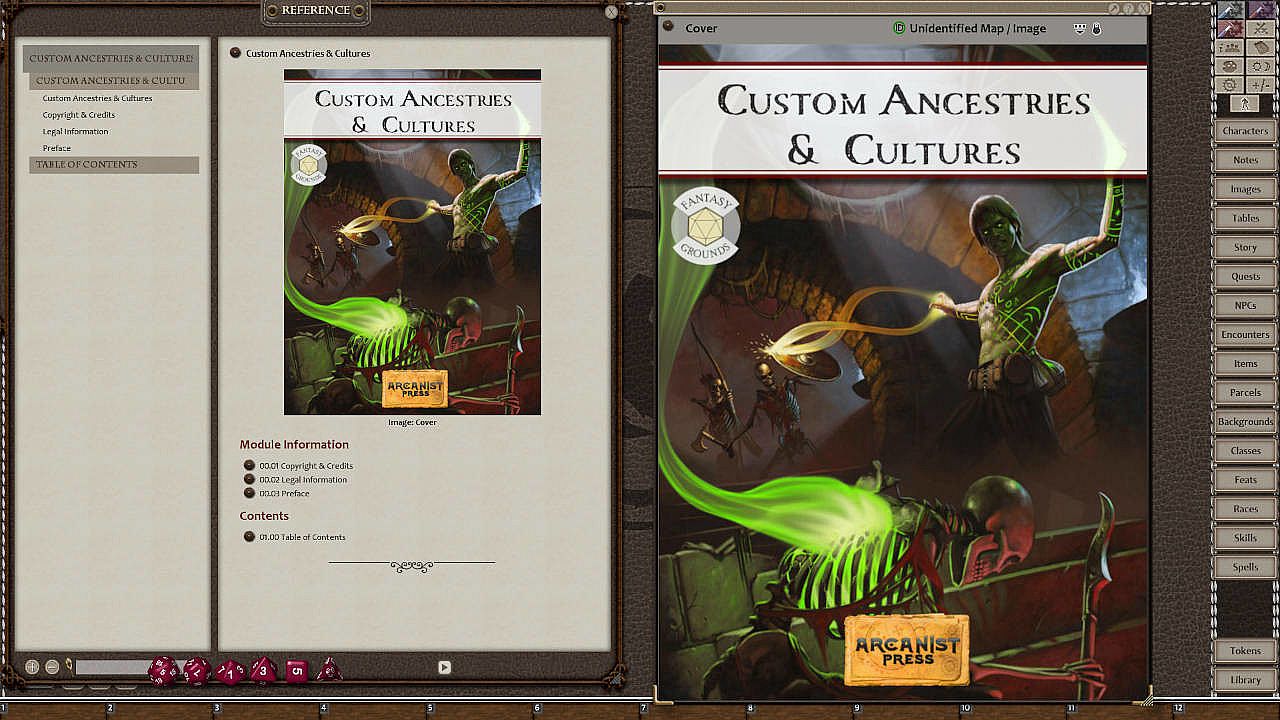Screen dimensions: 1280x720
Task: Open the Story sidebar panel
Action: tap(1245, 247)
